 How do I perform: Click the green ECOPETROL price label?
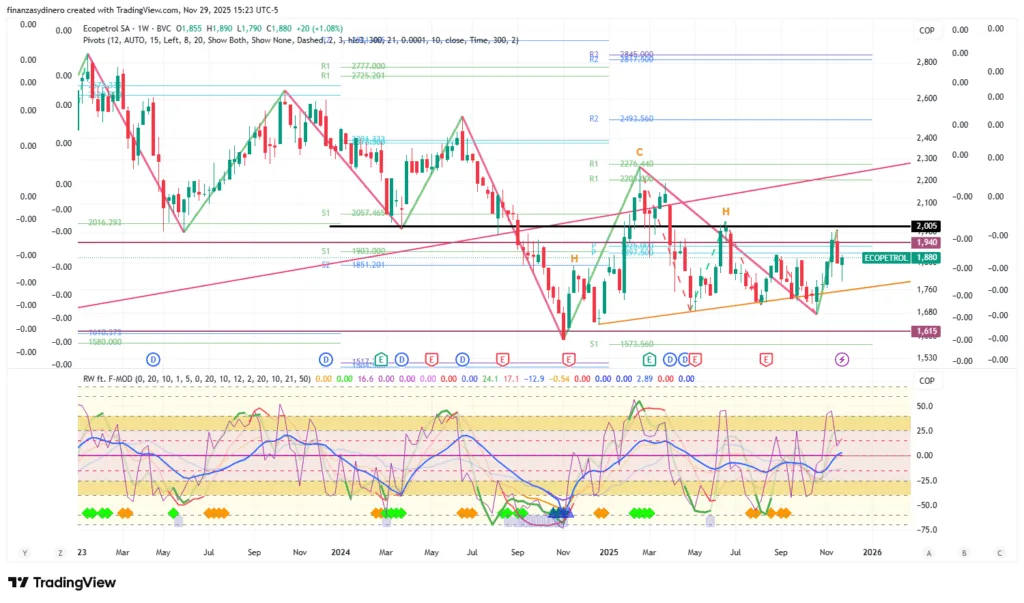tap(884, 257)
